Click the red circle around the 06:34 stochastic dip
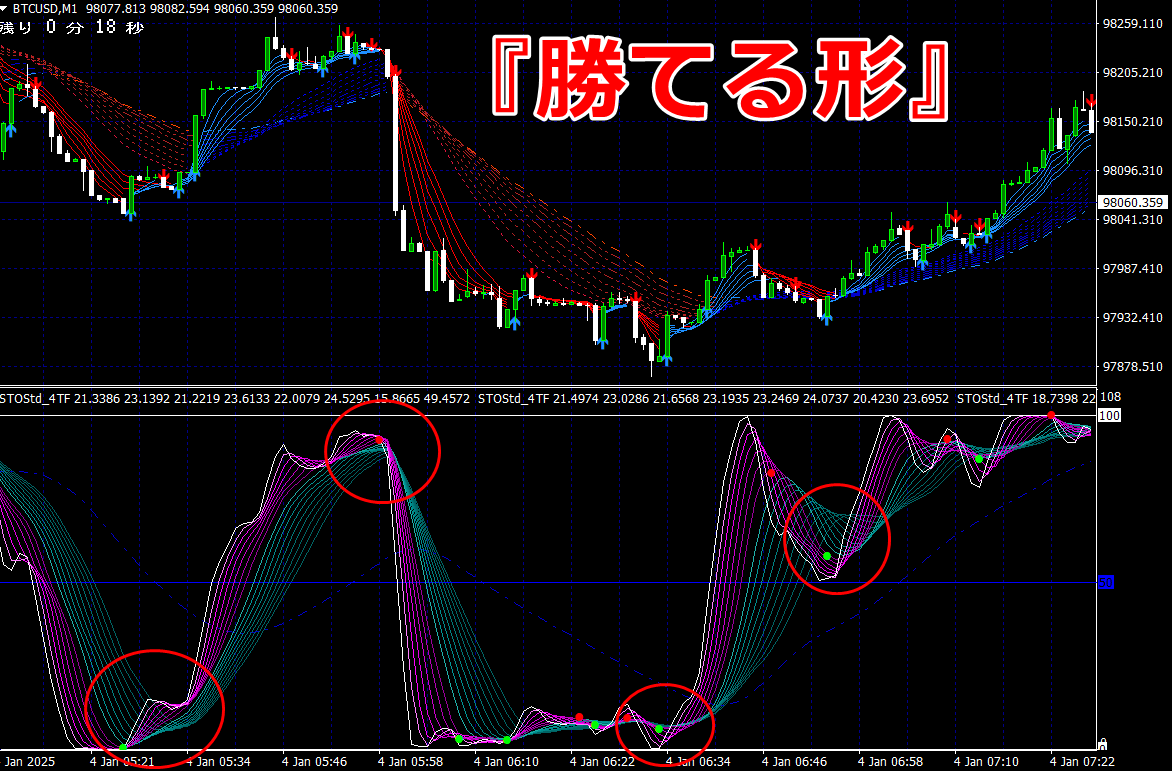 [x=664, y=725]
